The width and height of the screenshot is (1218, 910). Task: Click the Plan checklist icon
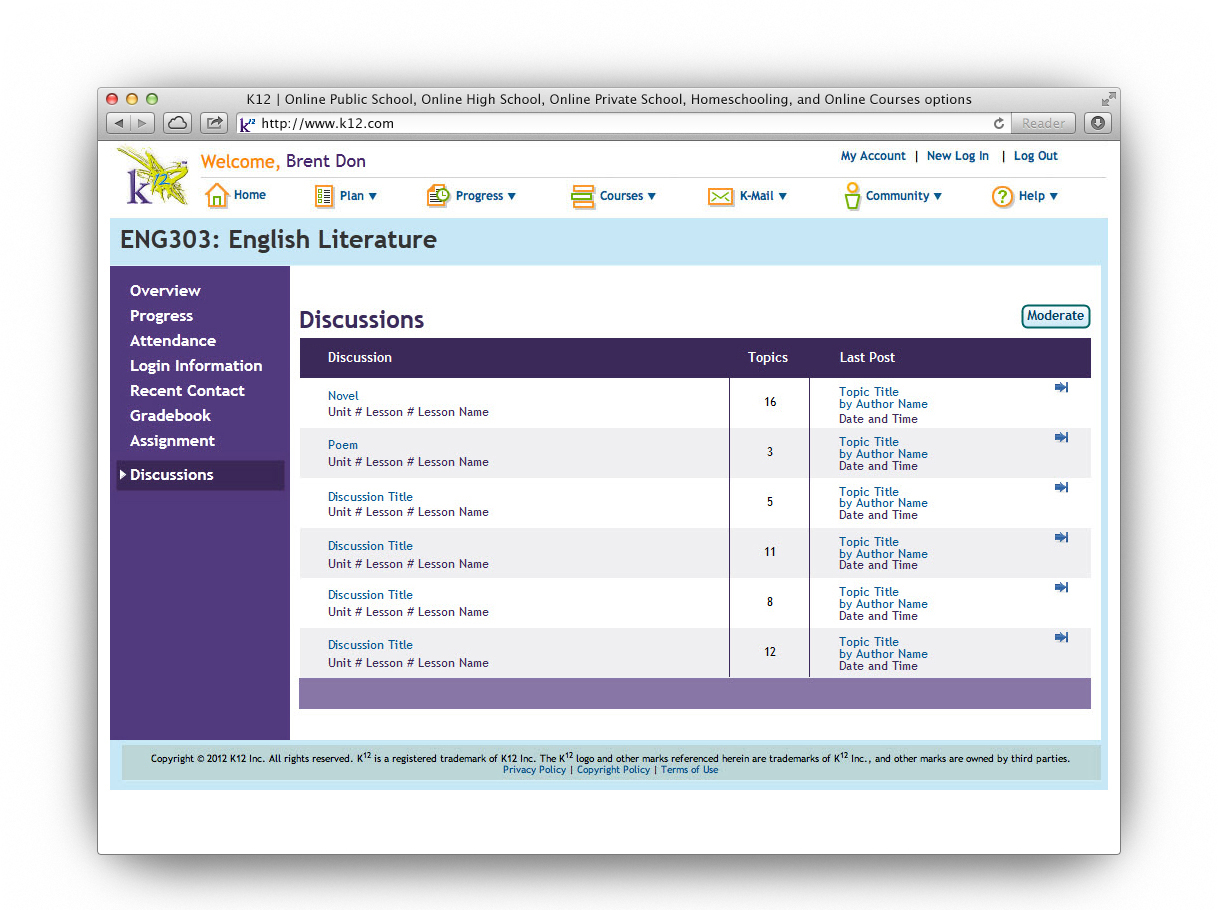point(324,196)
